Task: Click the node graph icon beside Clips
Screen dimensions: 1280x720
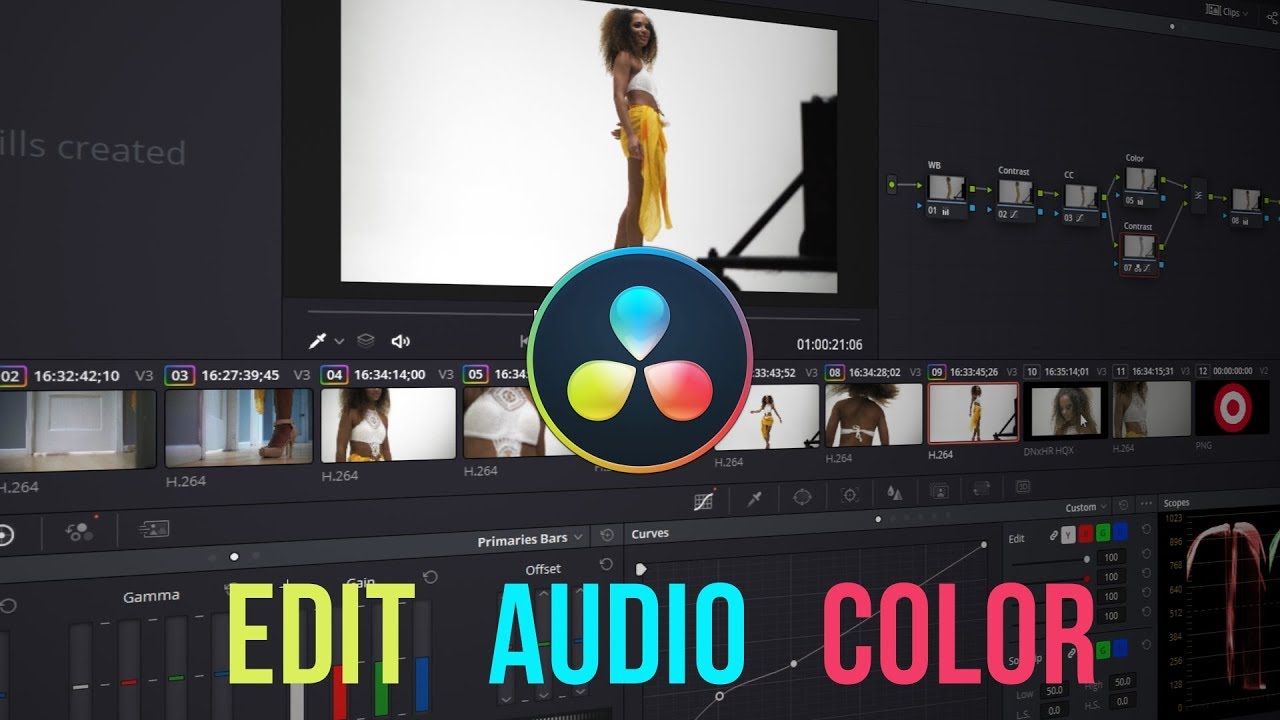Action: tap(1271, 17)
